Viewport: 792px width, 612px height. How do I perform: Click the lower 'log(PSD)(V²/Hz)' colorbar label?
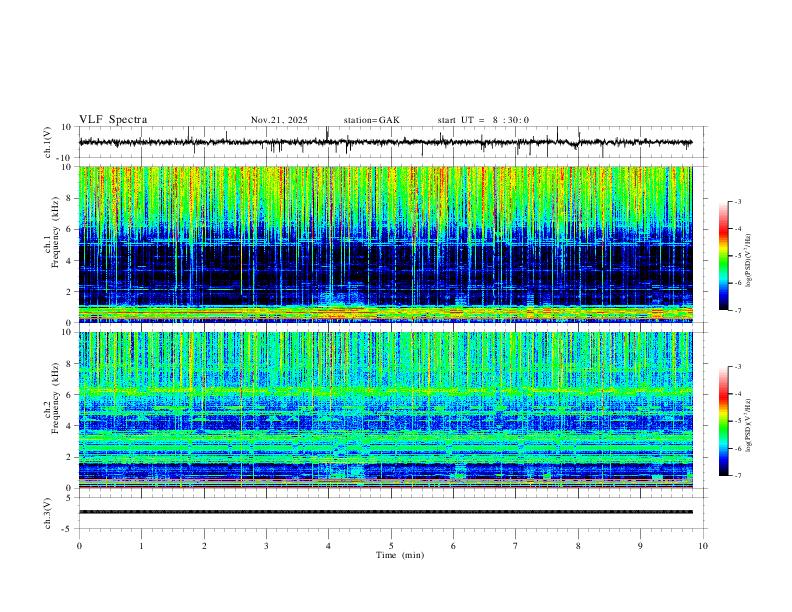[749, 425]
